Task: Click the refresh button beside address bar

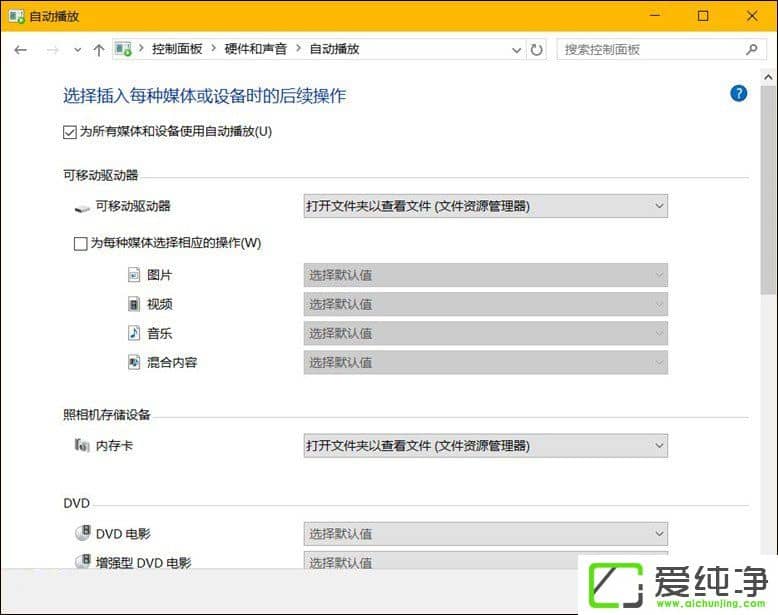Action: tap(537, 49)
